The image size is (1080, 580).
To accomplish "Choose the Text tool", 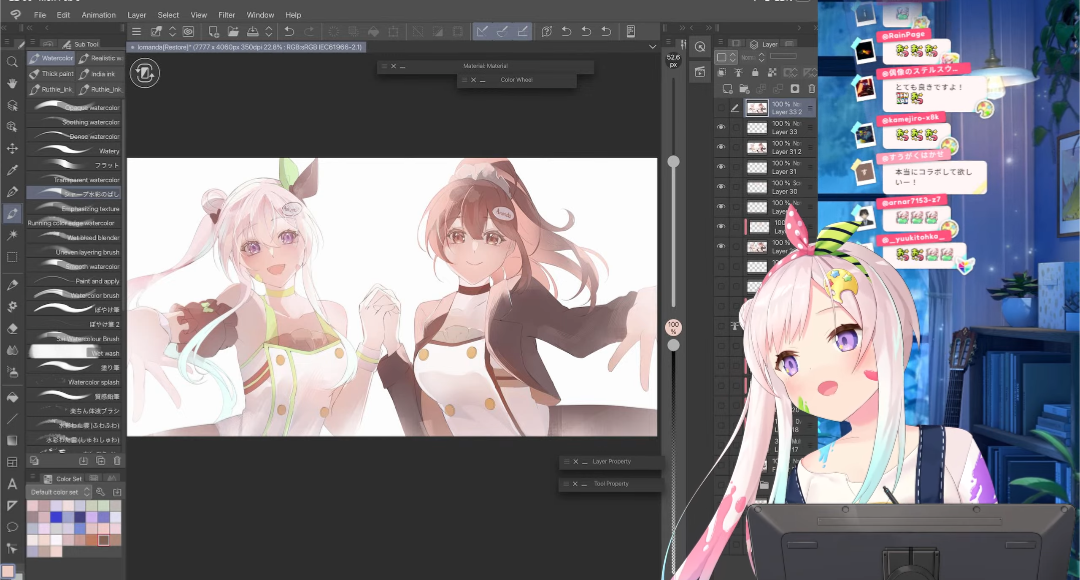I will [x=12, y=483].
